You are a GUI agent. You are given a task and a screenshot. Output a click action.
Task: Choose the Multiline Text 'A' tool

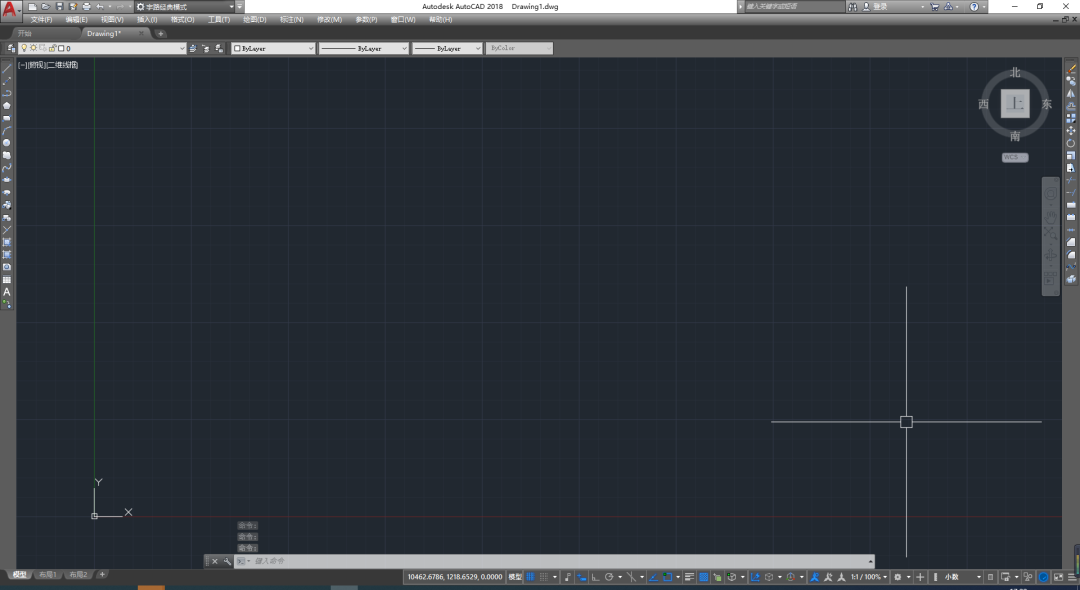pyautogui.click(x=7, y=292)
